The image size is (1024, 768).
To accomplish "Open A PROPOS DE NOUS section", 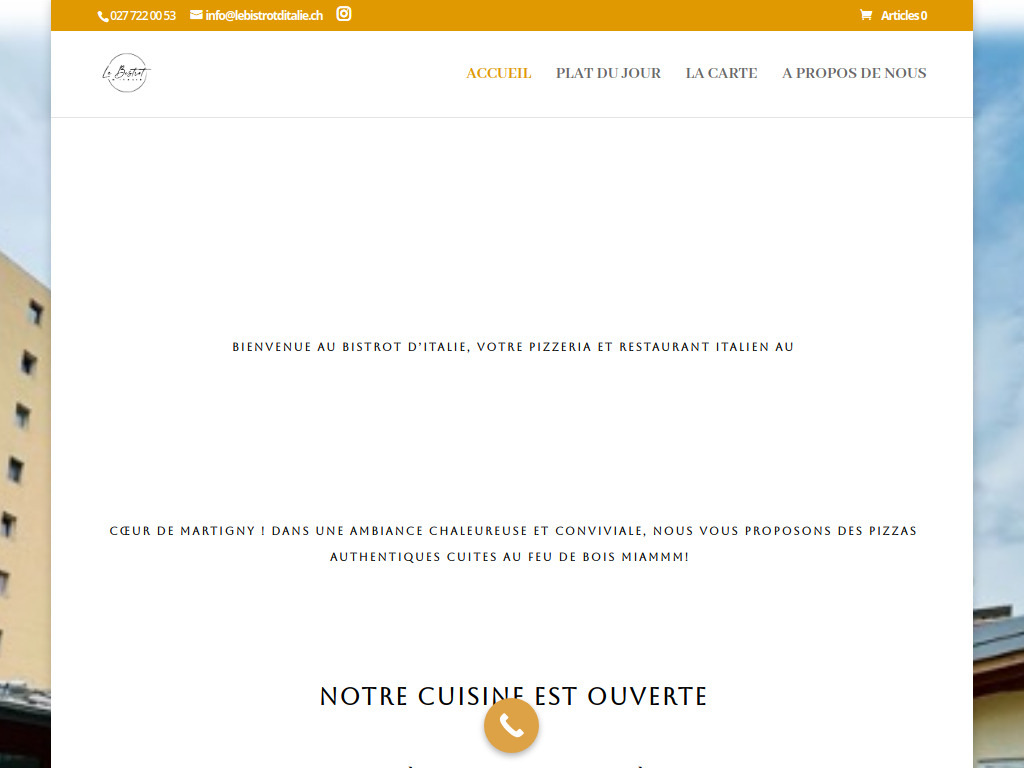I will (854, 73).
